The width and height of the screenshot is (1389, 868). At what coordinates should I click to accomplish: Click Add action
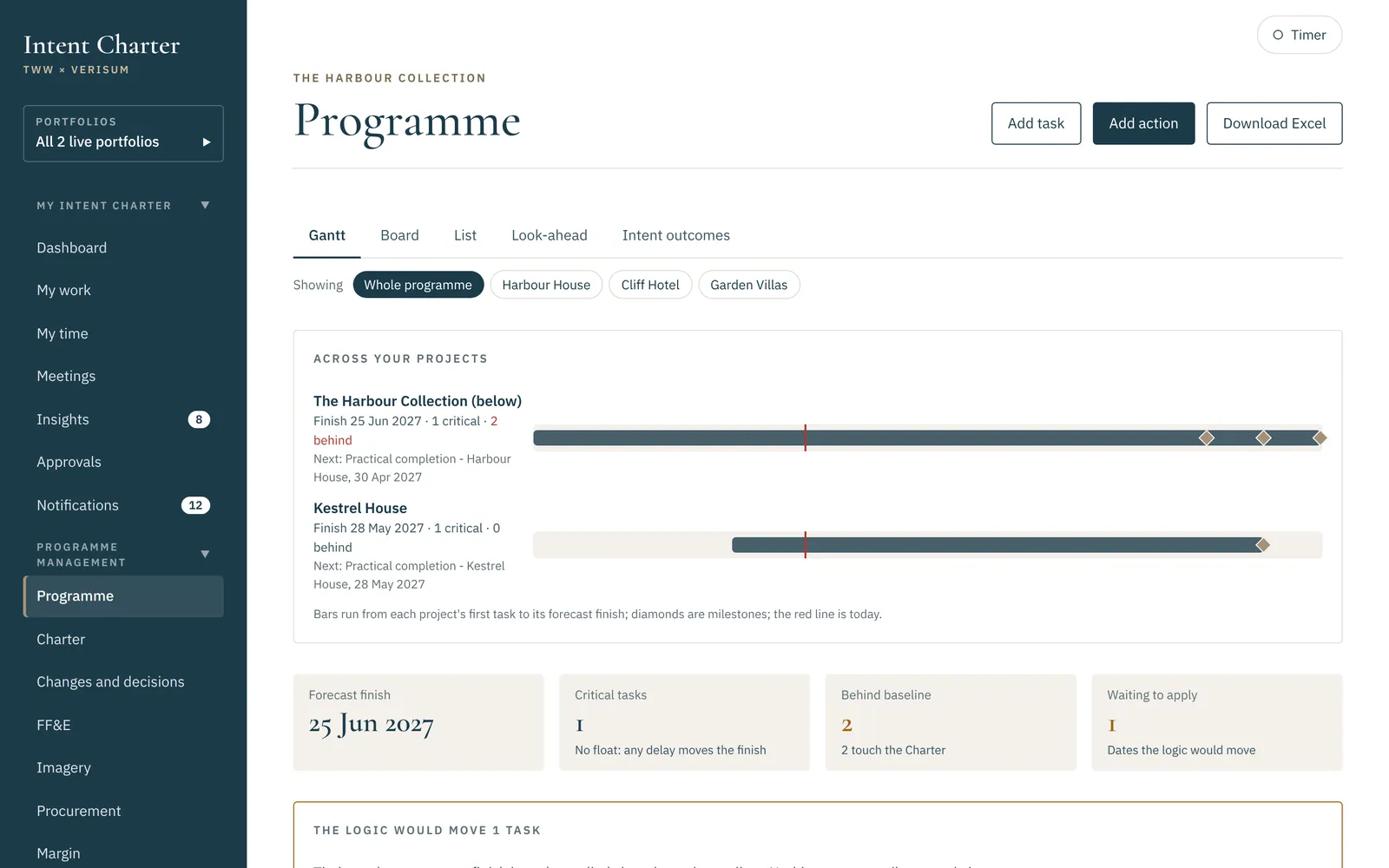[x=1143, y=123]
